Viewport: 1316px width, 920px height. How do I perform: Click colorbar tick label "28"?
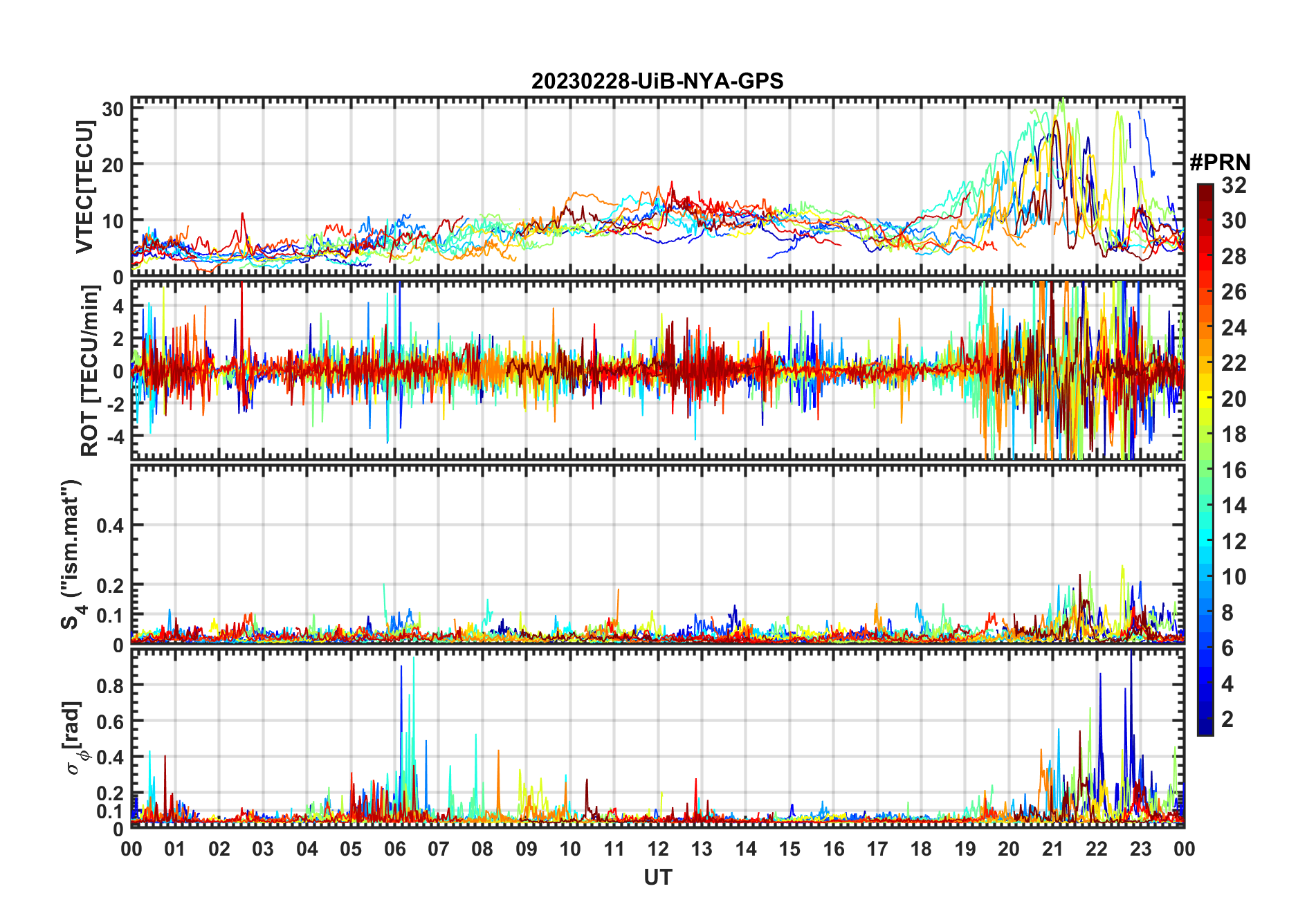[1234, 257]
